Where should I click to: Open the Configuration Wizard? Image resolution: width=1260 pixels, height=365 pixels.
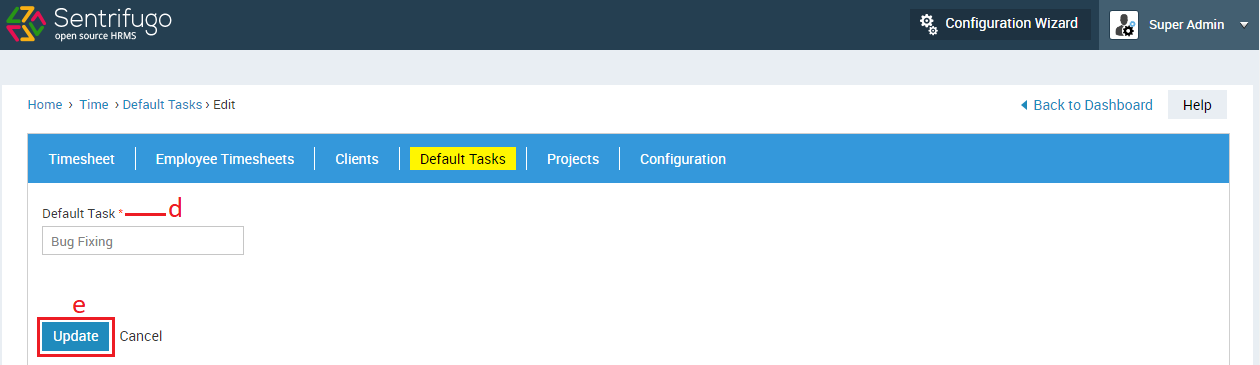999,24
